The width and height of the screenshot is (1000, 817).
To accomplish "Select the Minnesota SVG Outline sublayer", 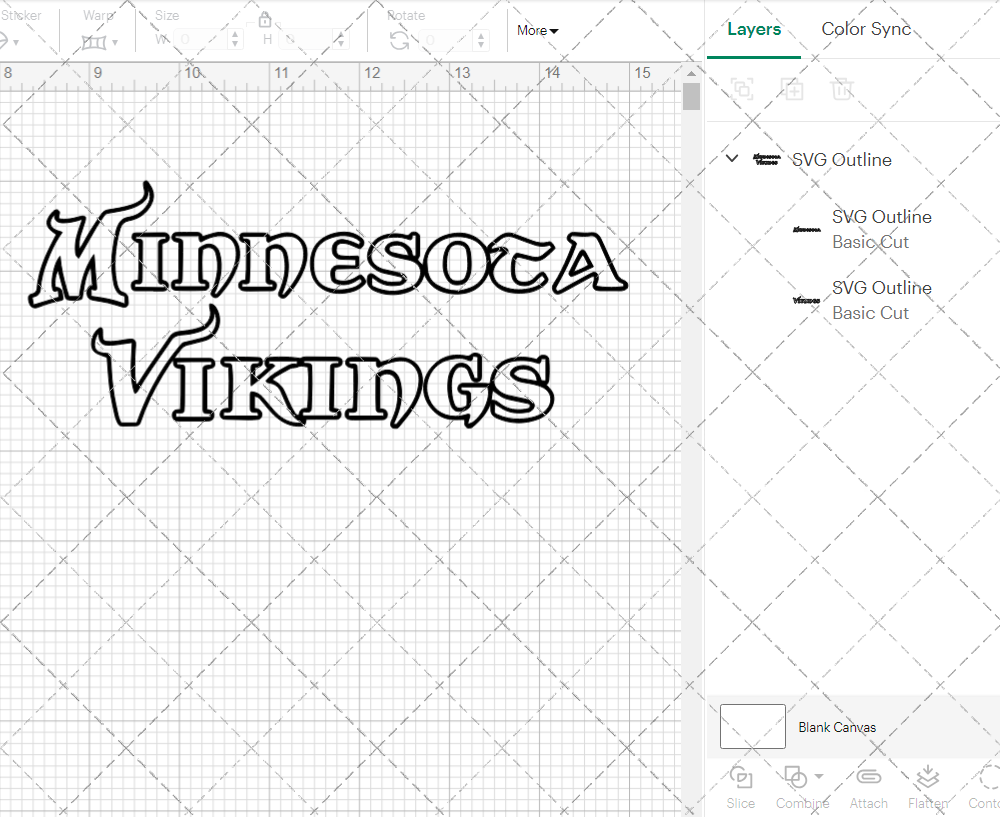I will [x=881, y=229].
